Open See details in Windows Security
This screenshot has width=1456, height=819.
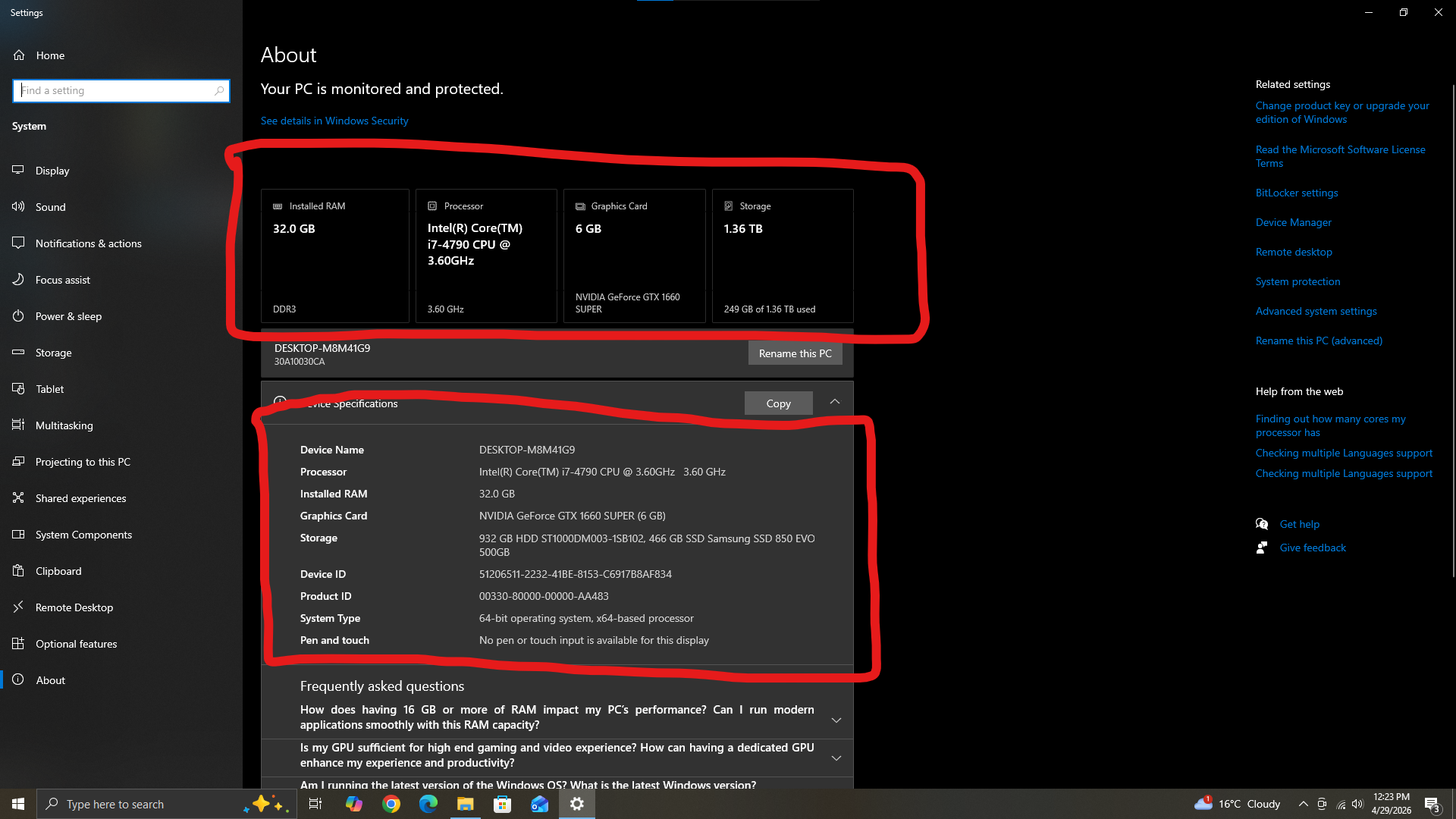(334, 121)
